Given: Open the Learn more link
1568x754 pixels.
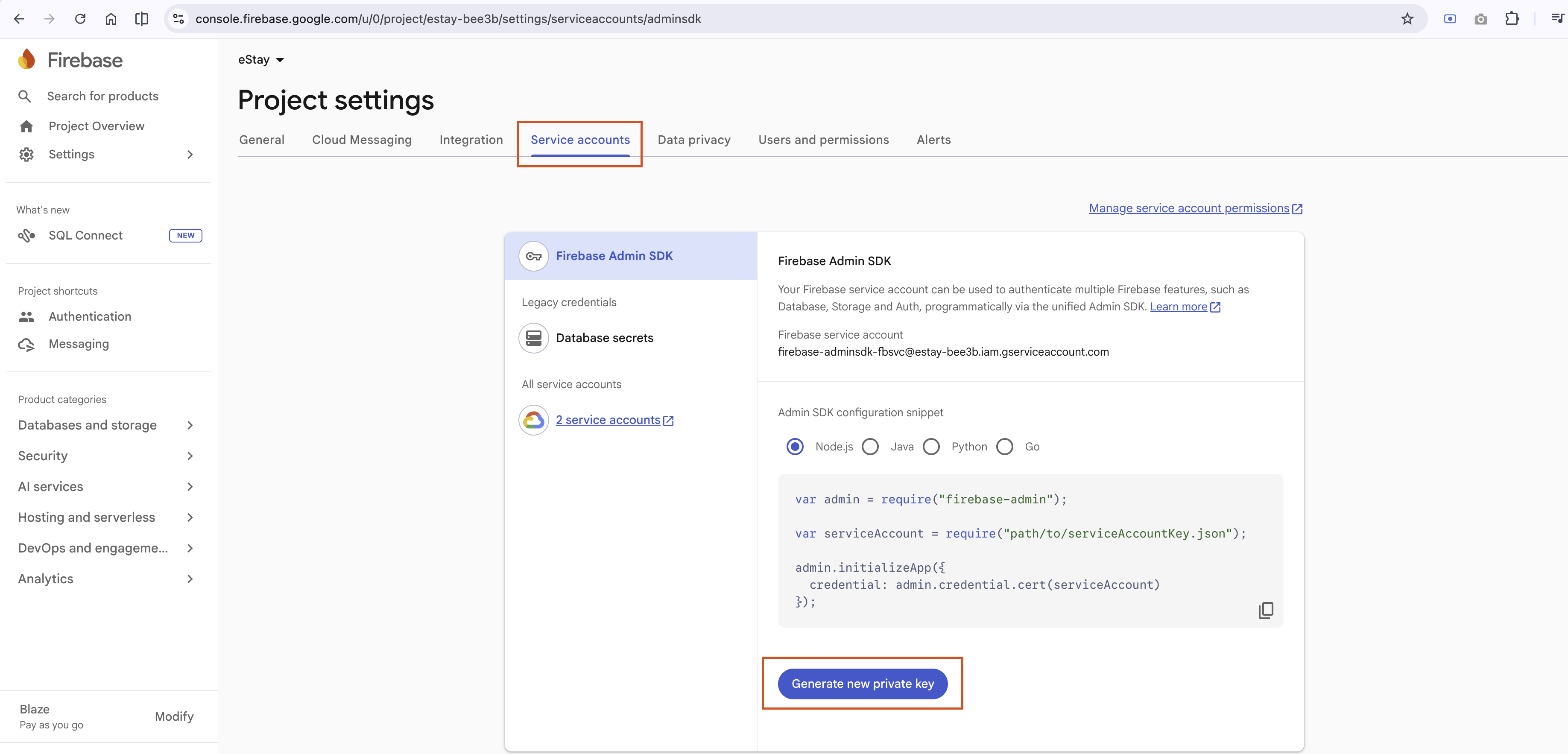Looking at the screenshot, I should coord(1179,307).
